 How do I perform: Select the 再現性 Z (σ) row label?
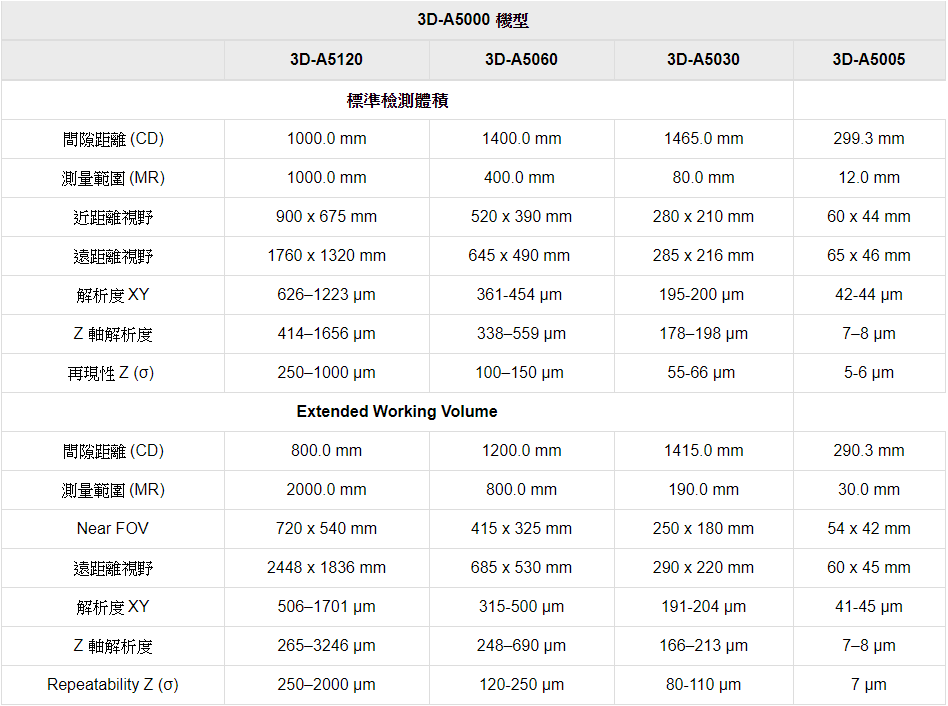click(113, 373)
